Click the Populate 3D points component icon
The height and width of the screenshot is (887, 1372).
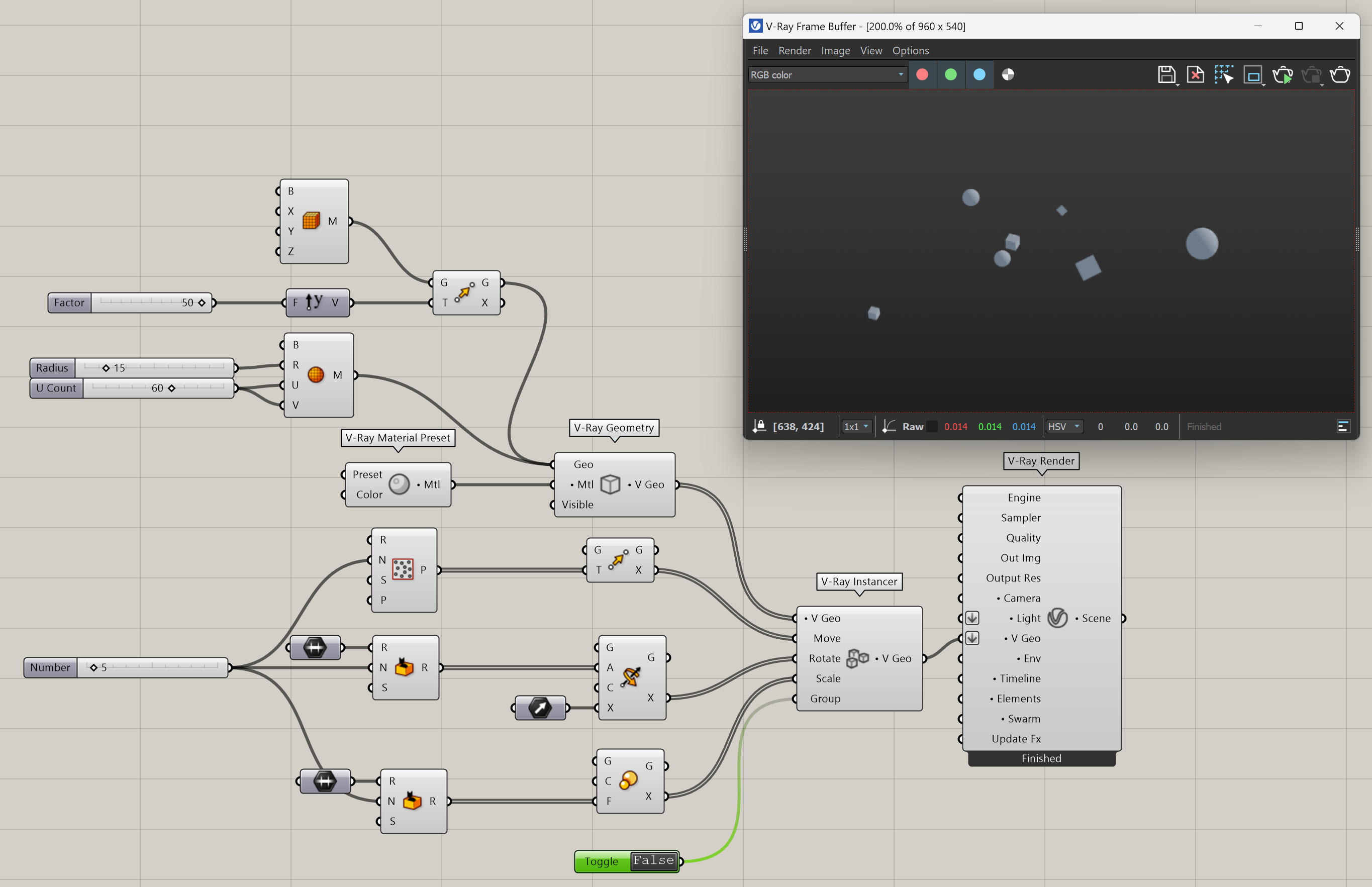[403, 569]
